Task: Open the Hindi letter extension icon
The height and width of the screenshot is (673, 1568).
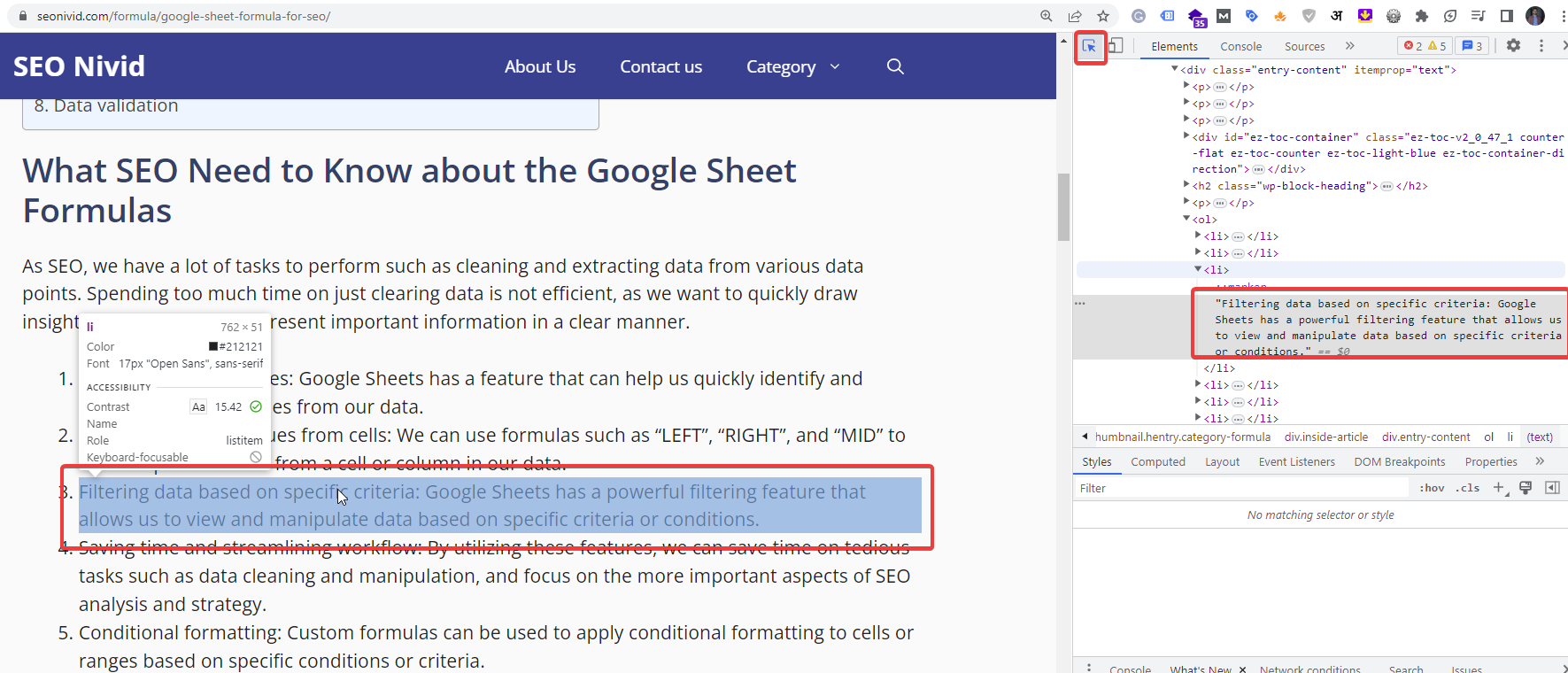Action: [1337, 16]
